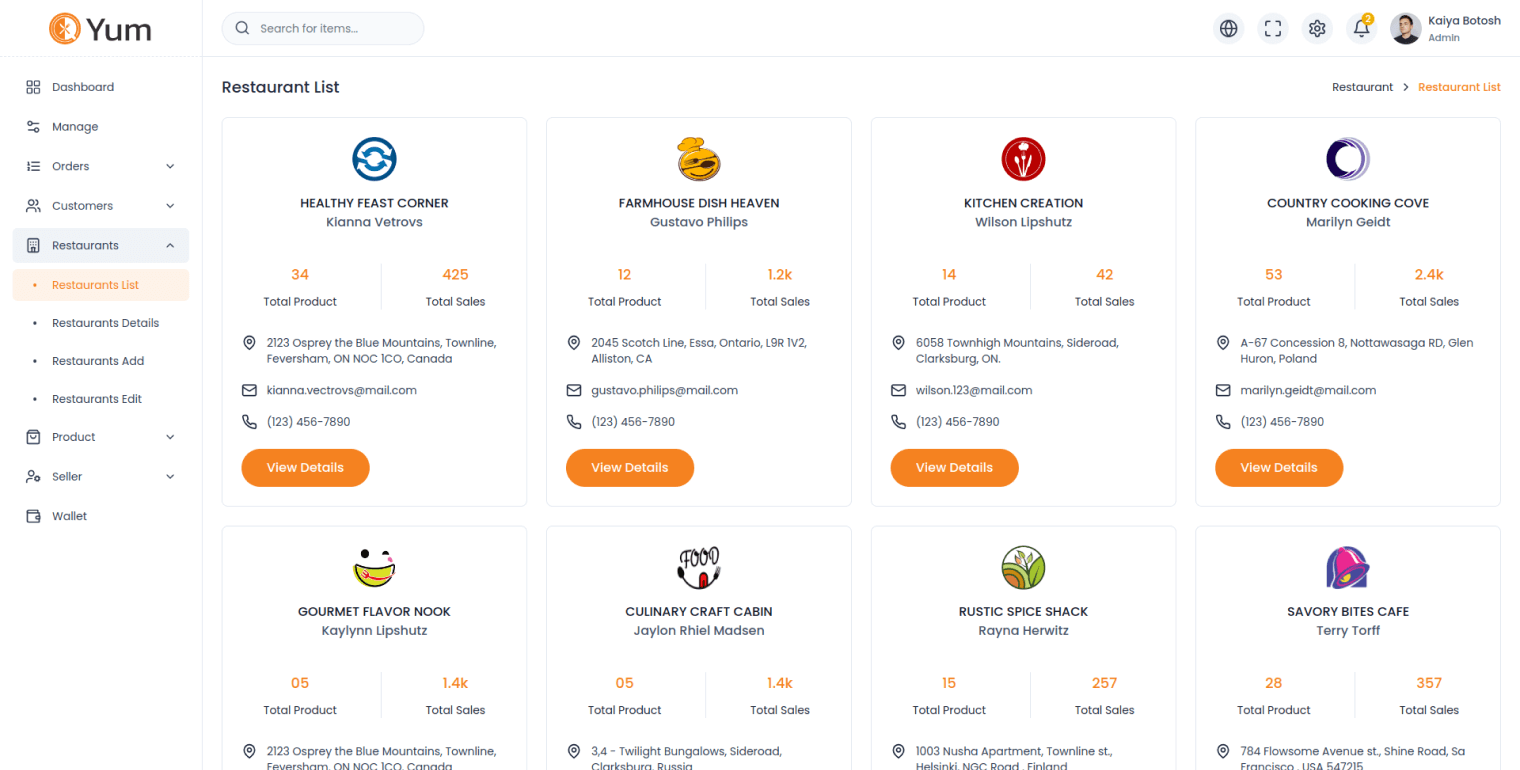1520x770 pixels.
Task: Toggle fullscreen mode icon
Action: tap(1273, 29)
